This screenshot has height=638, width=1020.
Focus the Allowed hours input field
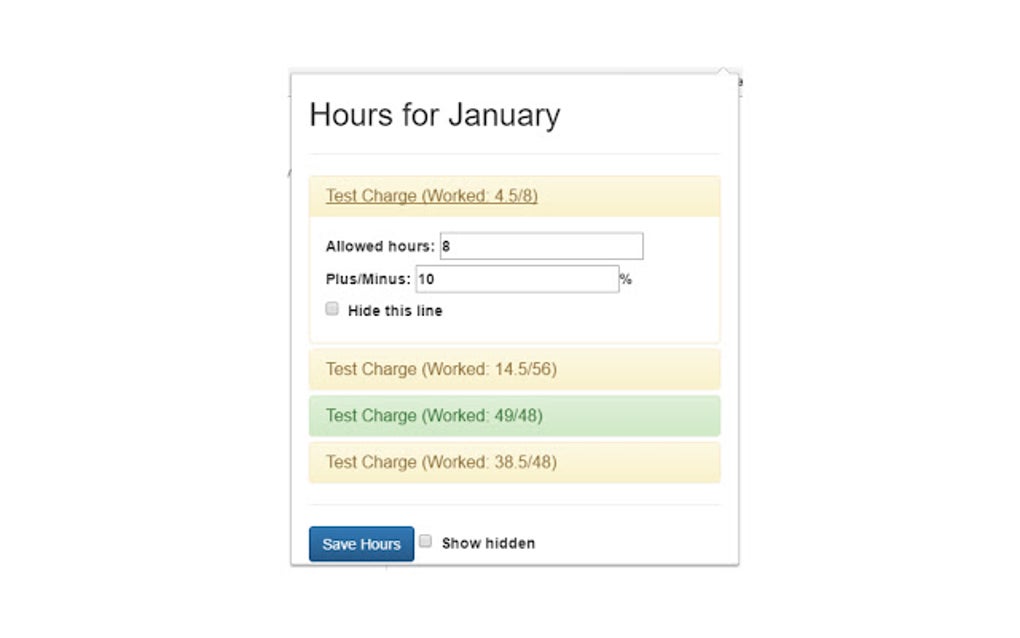541,246
